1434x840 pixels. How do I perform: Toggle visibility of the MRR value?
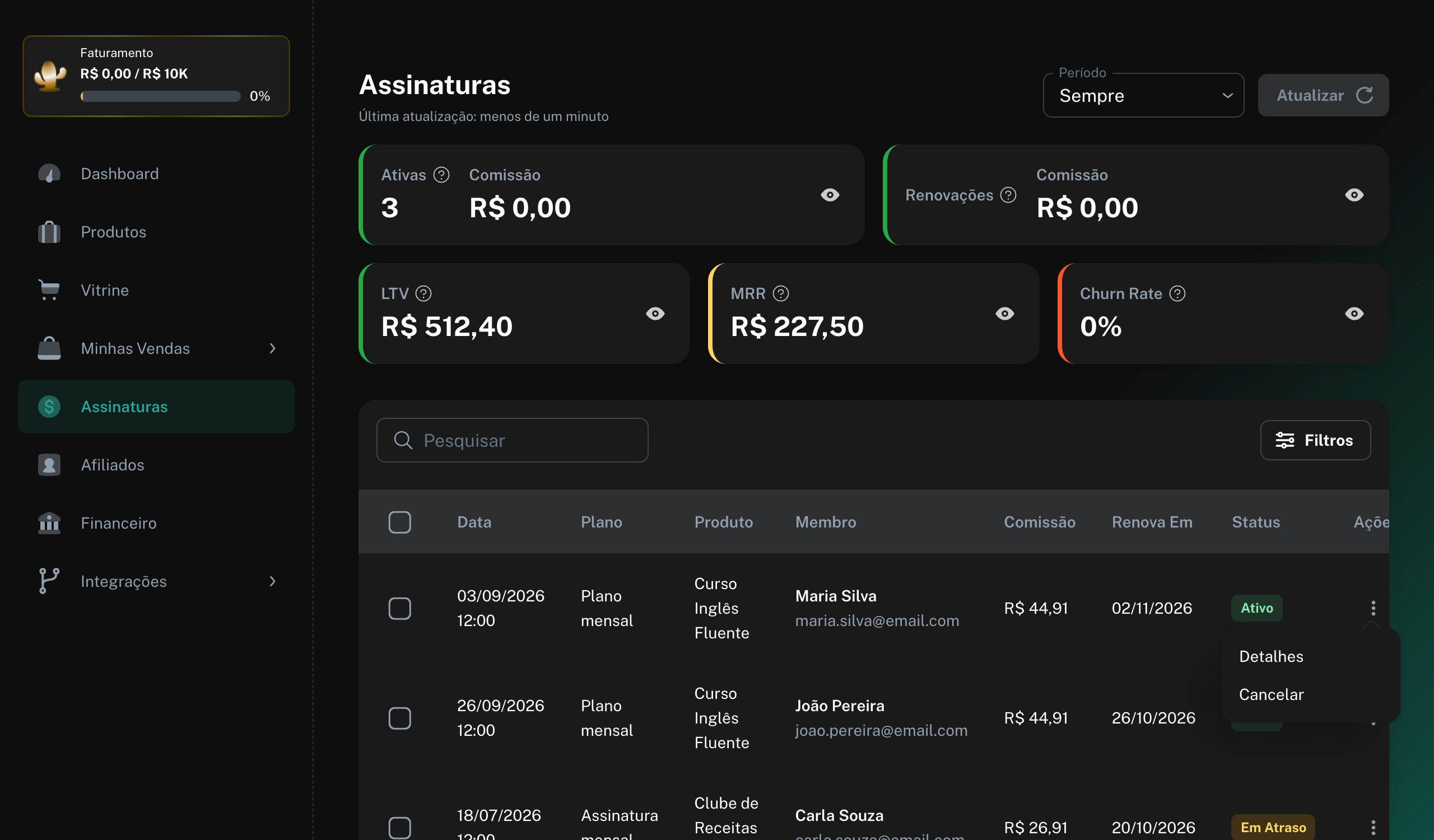pos(1005,314)
